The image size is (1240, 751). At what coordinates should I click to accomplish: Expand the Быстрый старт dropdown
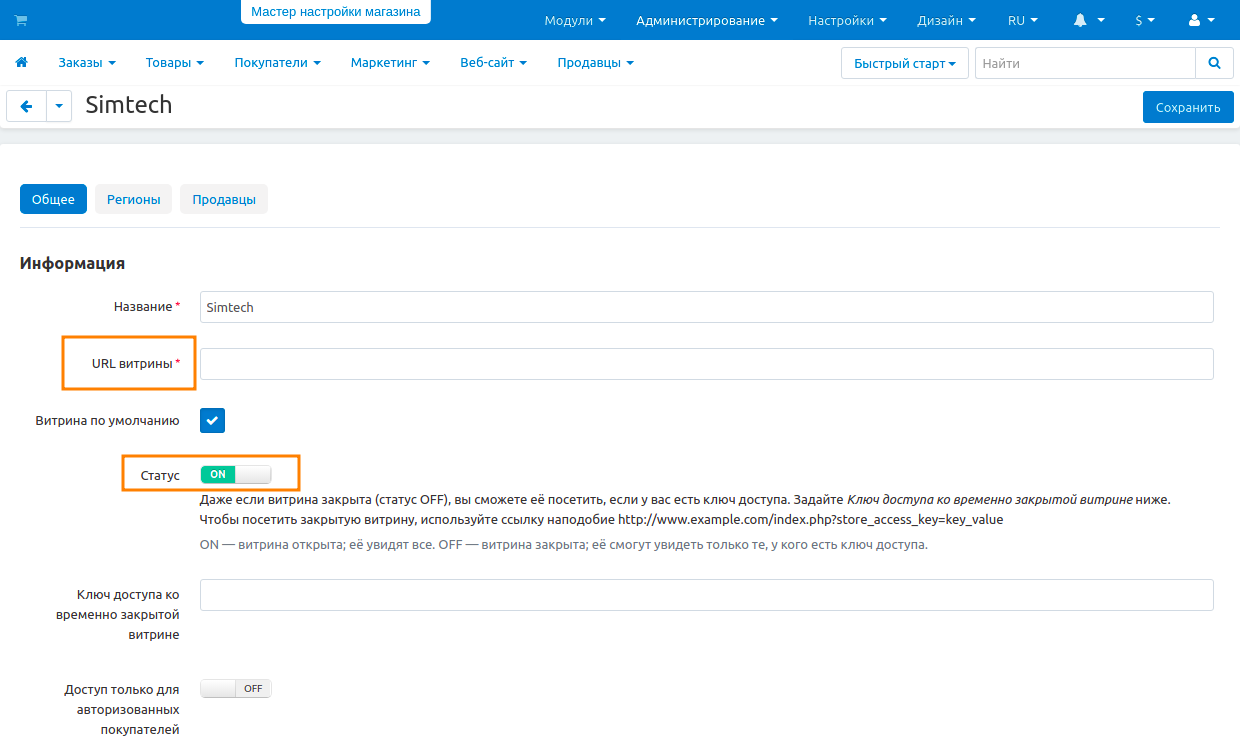[904, 63]
